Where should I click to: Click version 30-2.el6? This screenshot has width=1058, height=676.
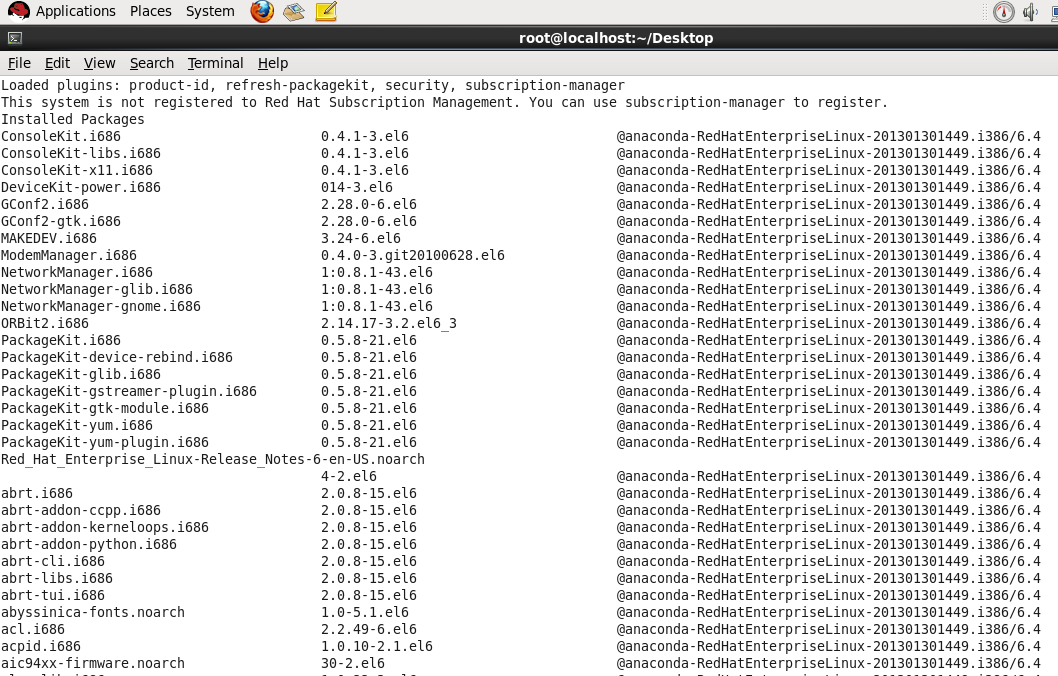tap(353, 663)
